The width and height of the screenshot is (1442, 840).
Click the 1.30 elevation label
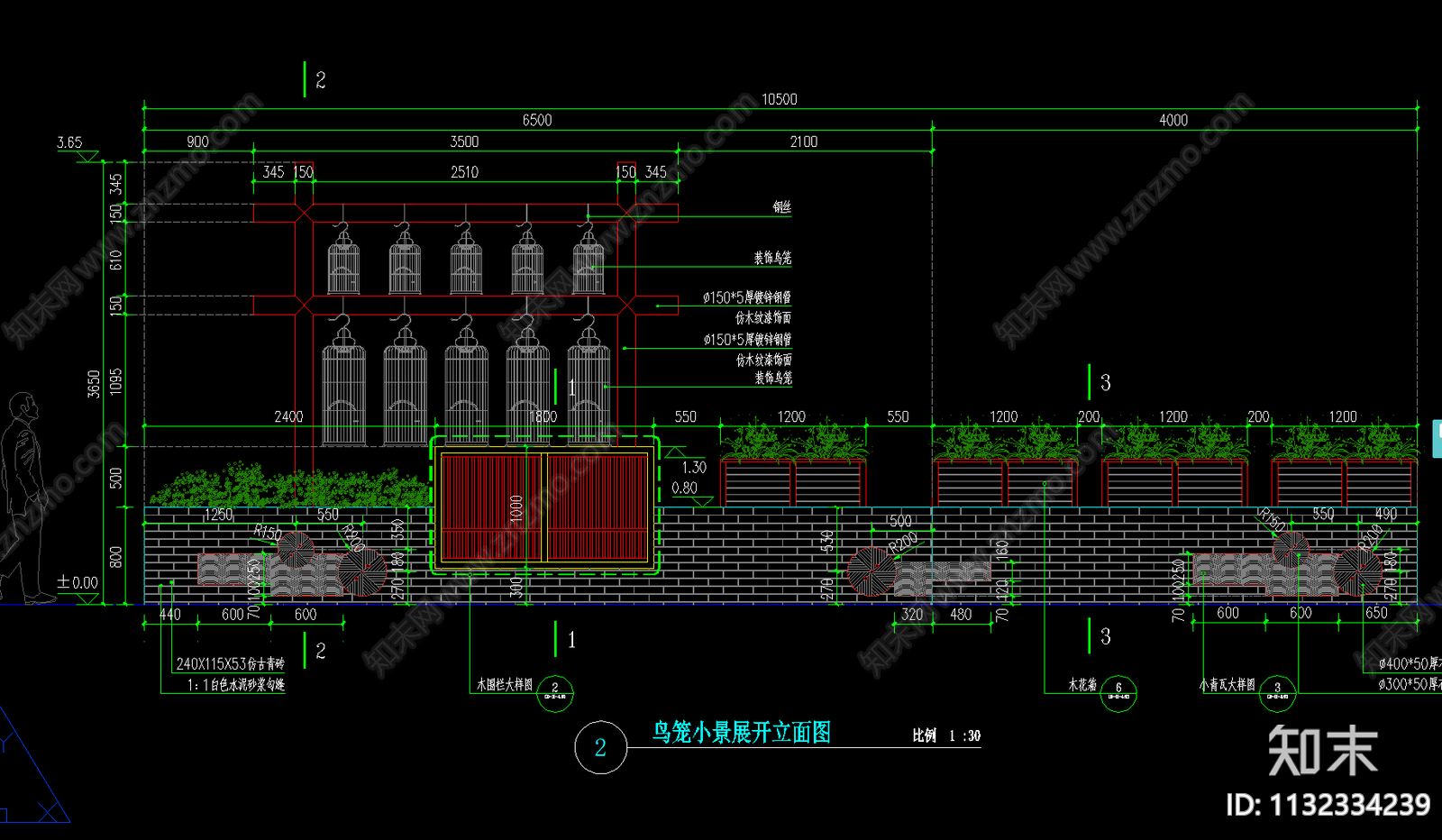coord(694,467)
